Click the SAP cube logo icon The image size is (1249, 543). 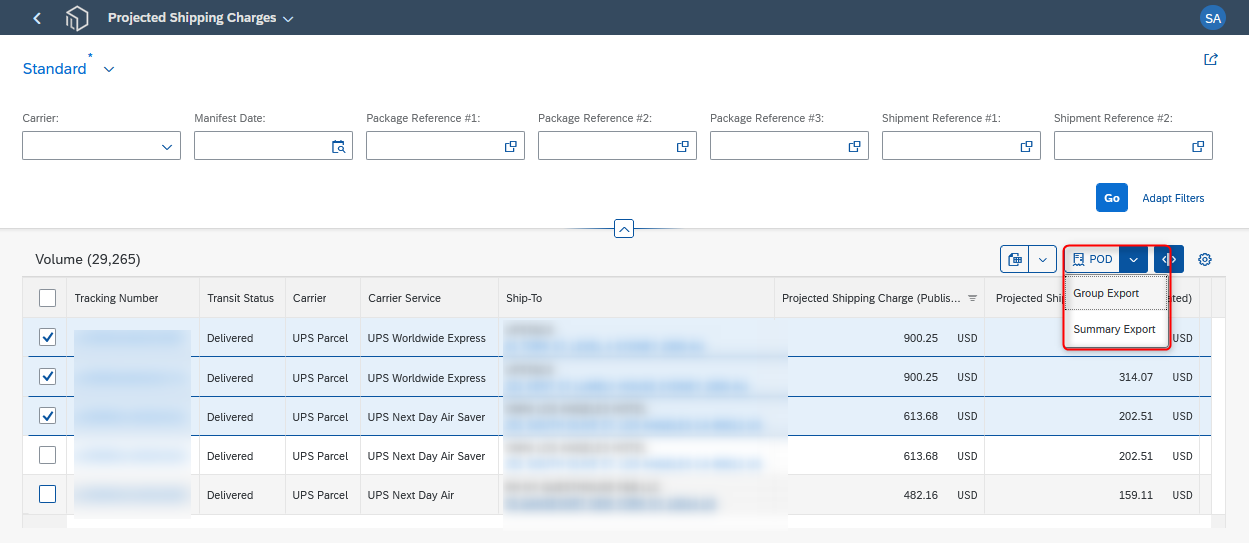76,18
